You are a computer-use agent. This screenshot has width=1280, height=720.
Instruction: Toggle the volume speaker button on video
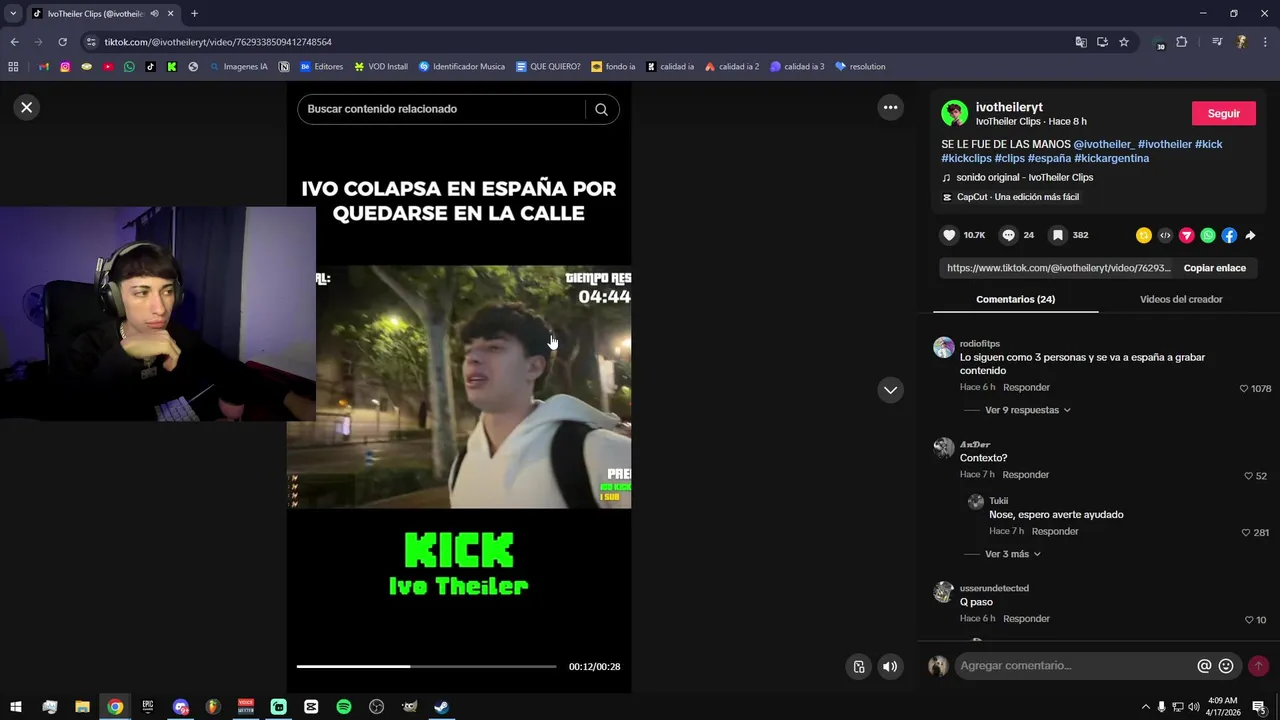pos(890,667)
